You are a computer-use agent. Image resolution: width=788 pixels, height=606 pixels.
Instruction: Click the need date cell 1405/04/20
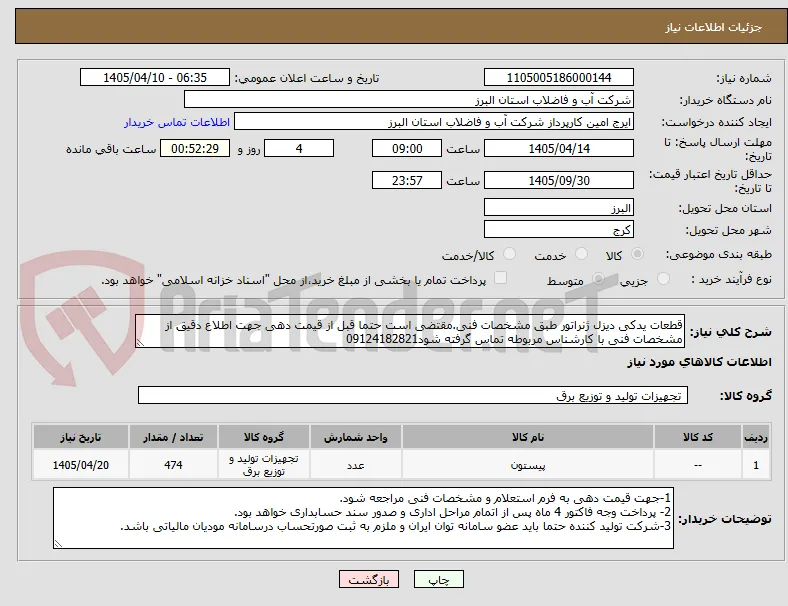point(80,465)
